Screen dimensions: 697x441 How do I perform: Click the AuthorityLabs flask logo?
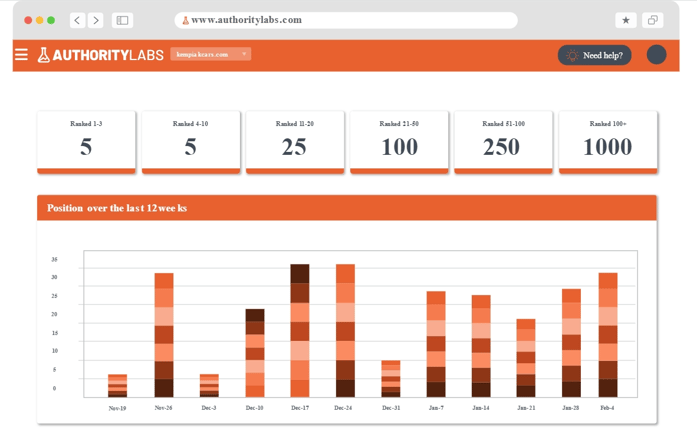coord(43,55)
